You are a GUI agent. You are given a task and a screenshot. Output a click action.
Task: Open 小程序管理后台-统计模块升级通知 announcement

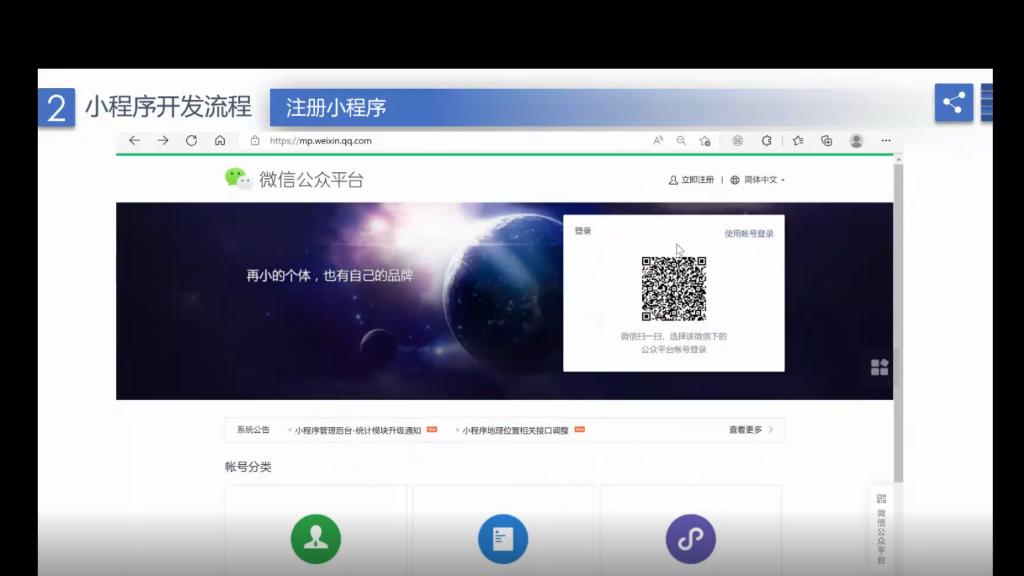coord(357,430)
